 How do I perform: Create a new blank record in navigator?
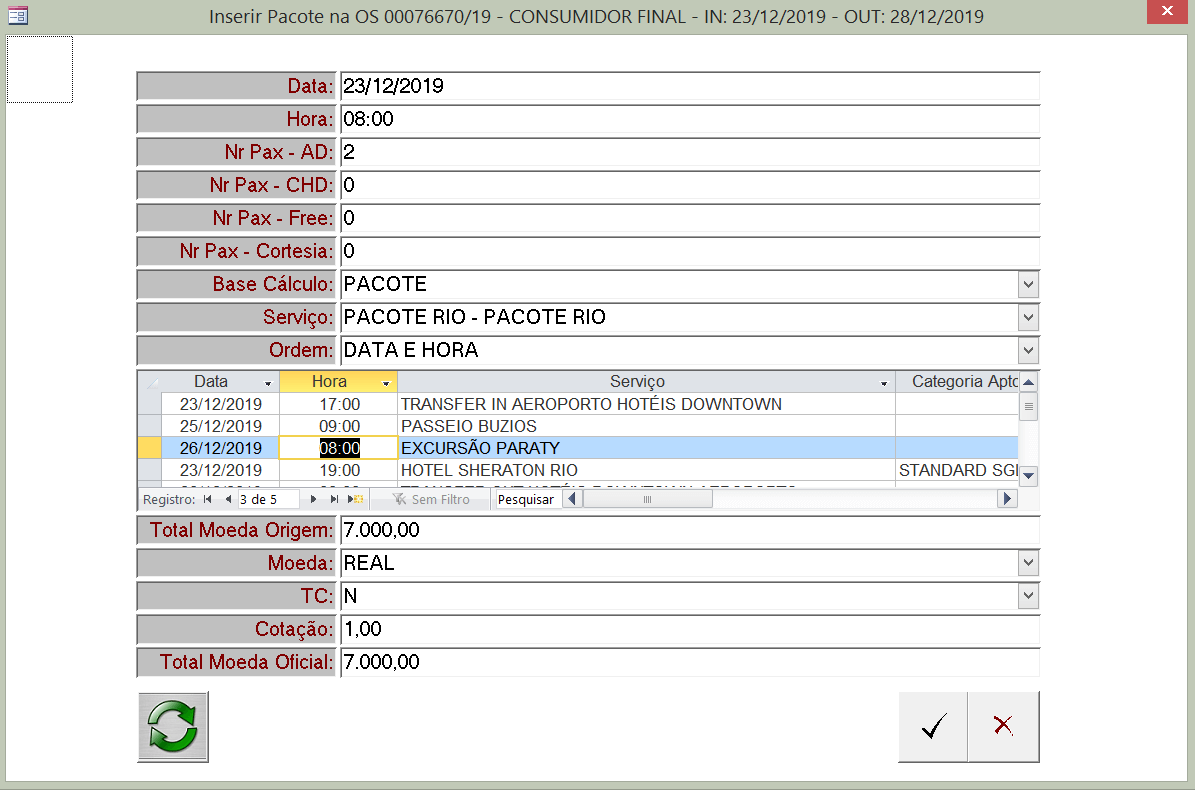[356, 499]
